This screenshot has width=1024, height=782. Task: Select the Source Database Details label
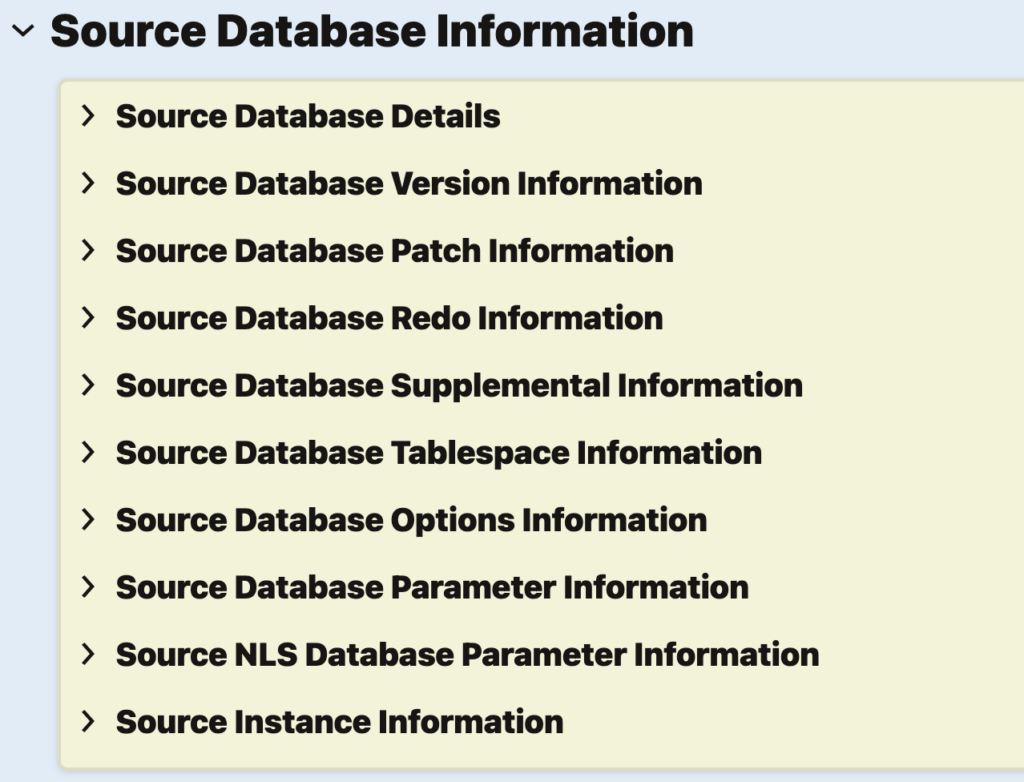pos(308,116)
